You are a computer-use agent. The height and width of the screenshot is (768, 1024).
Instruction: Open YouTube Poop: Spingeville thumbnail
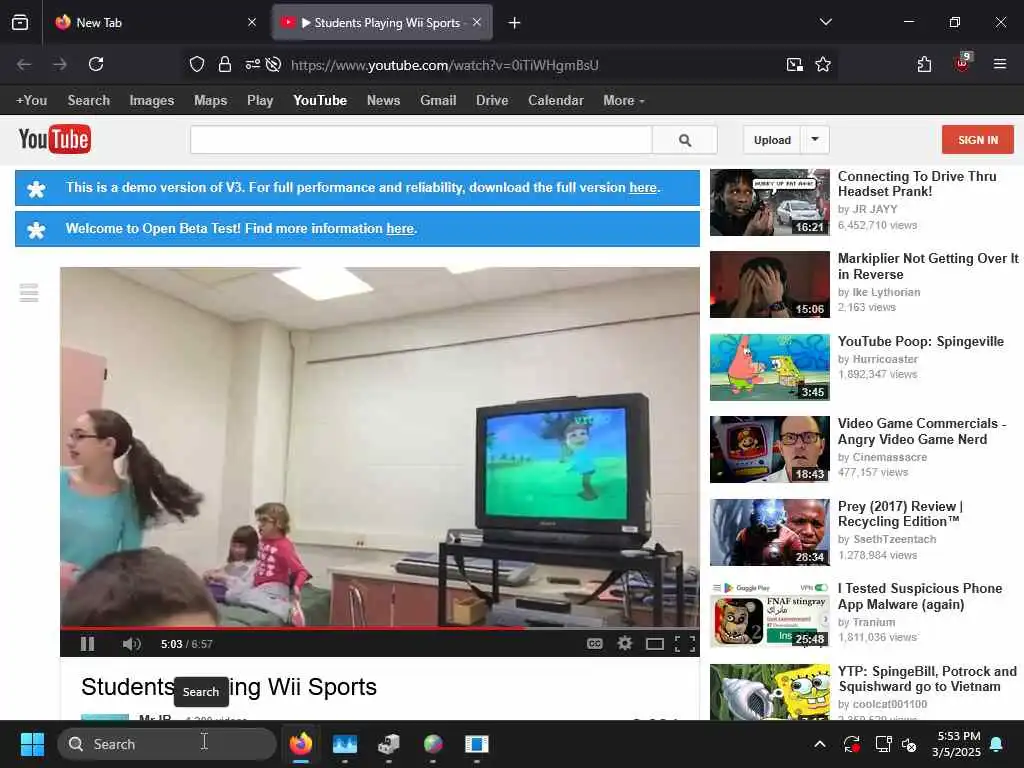coord(769,367)
